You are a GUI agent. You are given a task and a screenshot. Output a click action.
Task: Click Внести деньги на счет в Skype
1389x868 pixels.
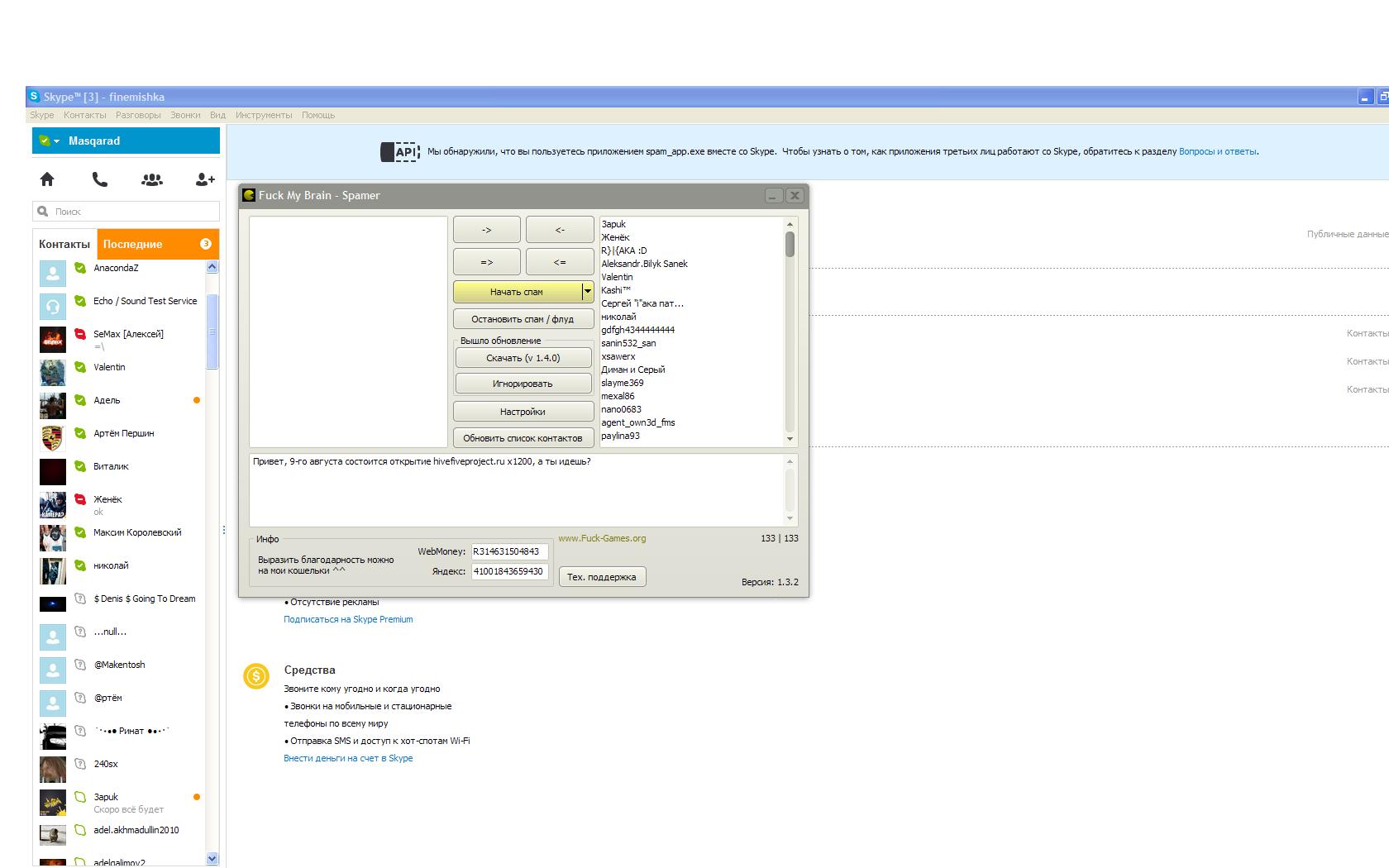pos(348,758)
